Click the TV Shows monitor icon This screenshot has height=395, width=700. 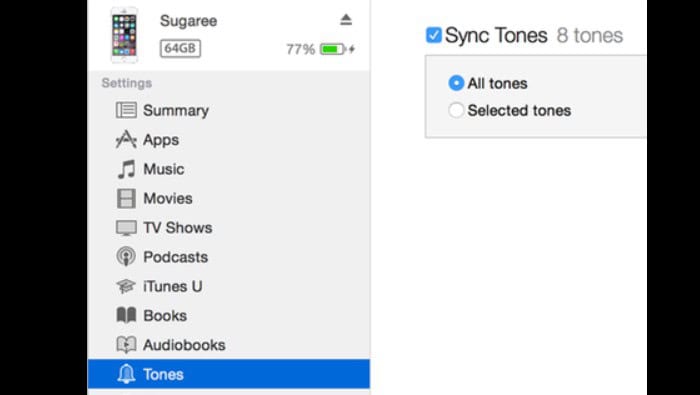click(126, 228)
